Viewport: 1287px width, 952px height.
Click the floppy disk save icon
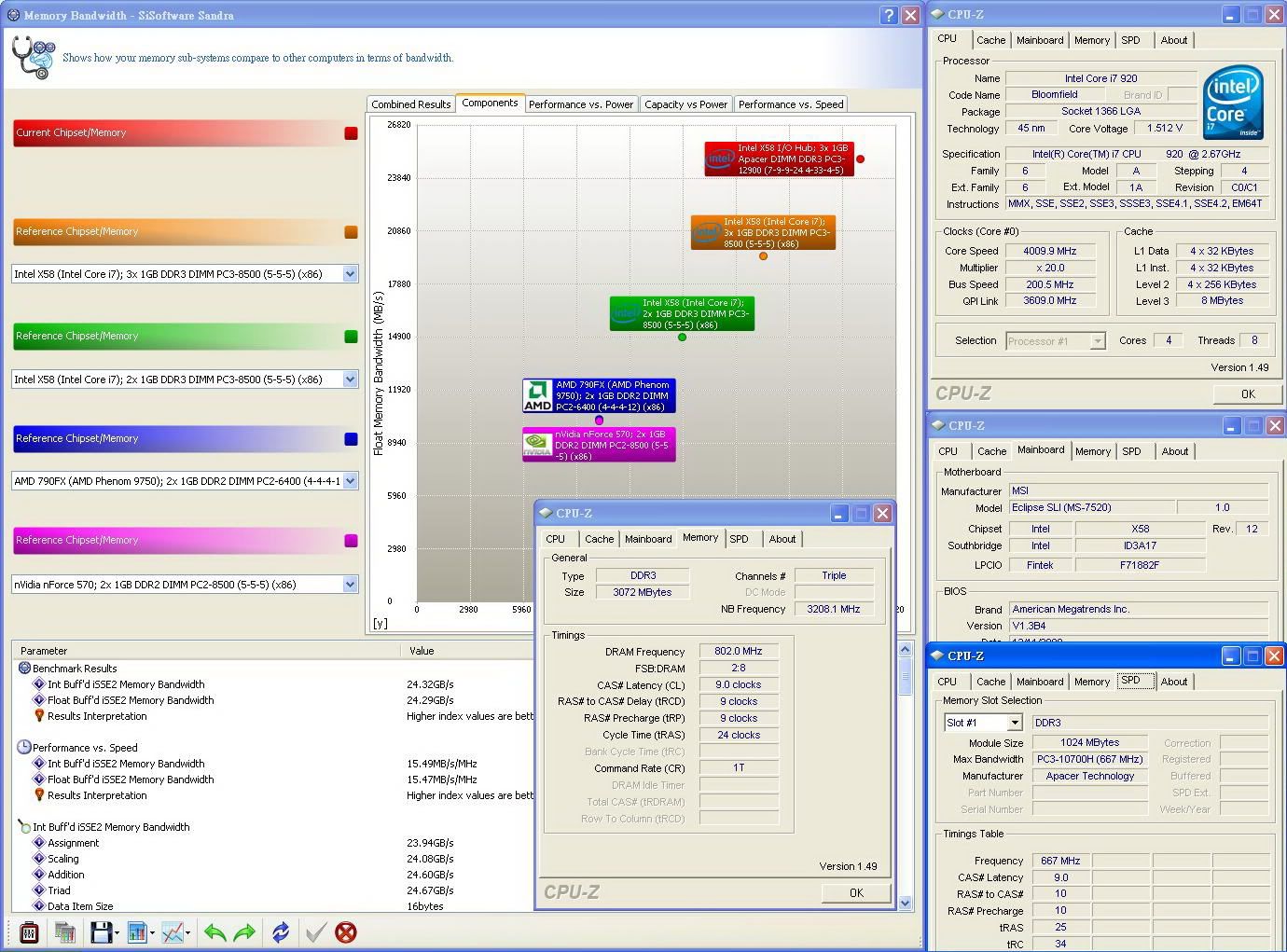(x=100, y=931)
